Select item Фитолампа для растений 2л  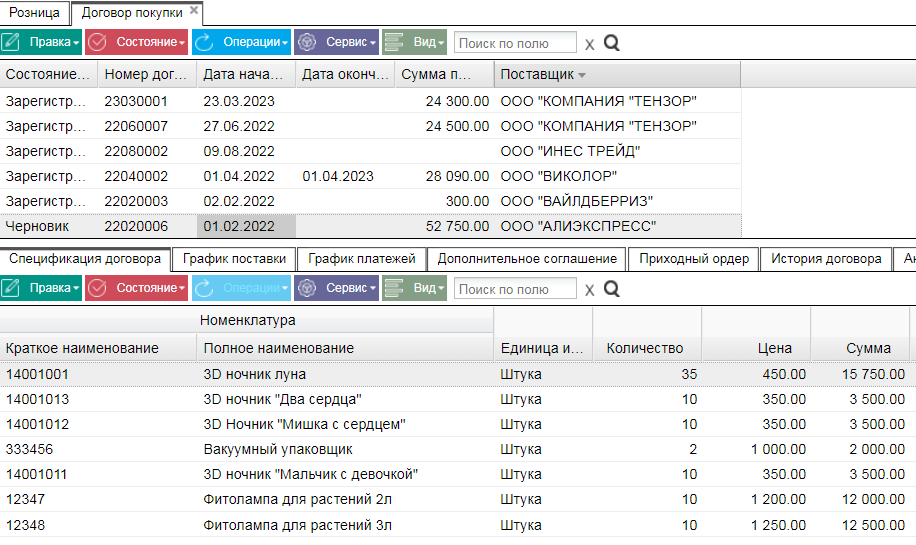point(297,500)
